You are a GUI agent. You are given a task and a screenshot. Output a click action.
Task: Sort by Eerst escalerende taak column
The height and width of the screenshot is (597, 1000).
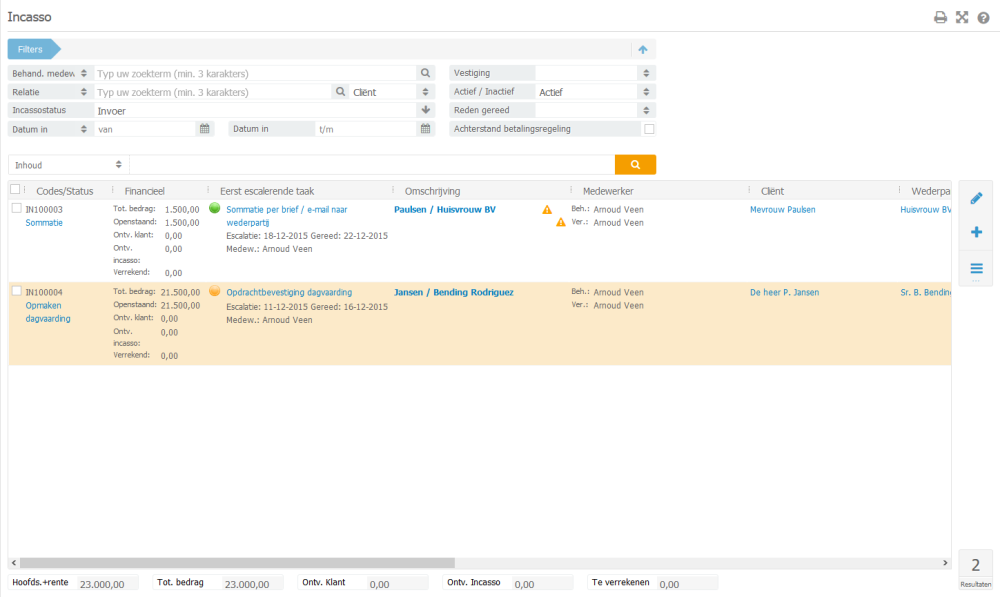pos(267,191)
